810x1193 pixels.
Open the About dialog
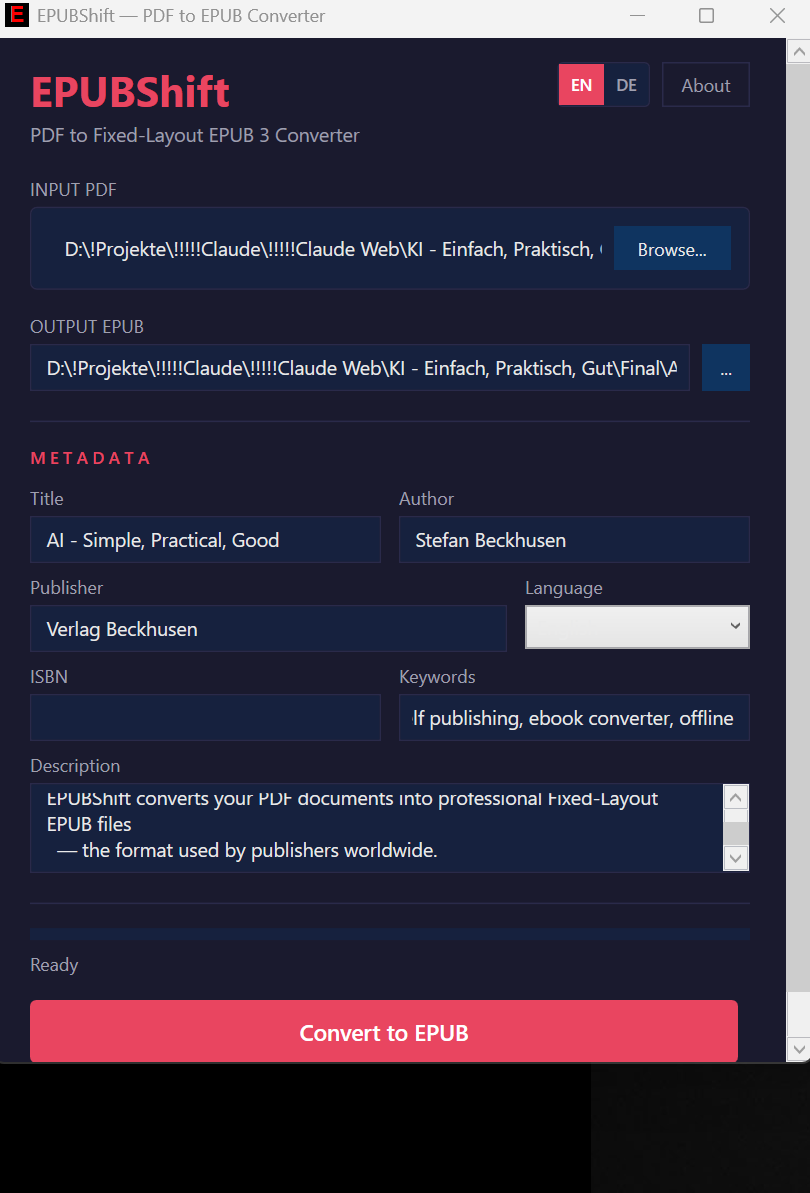tap(705, 84)
